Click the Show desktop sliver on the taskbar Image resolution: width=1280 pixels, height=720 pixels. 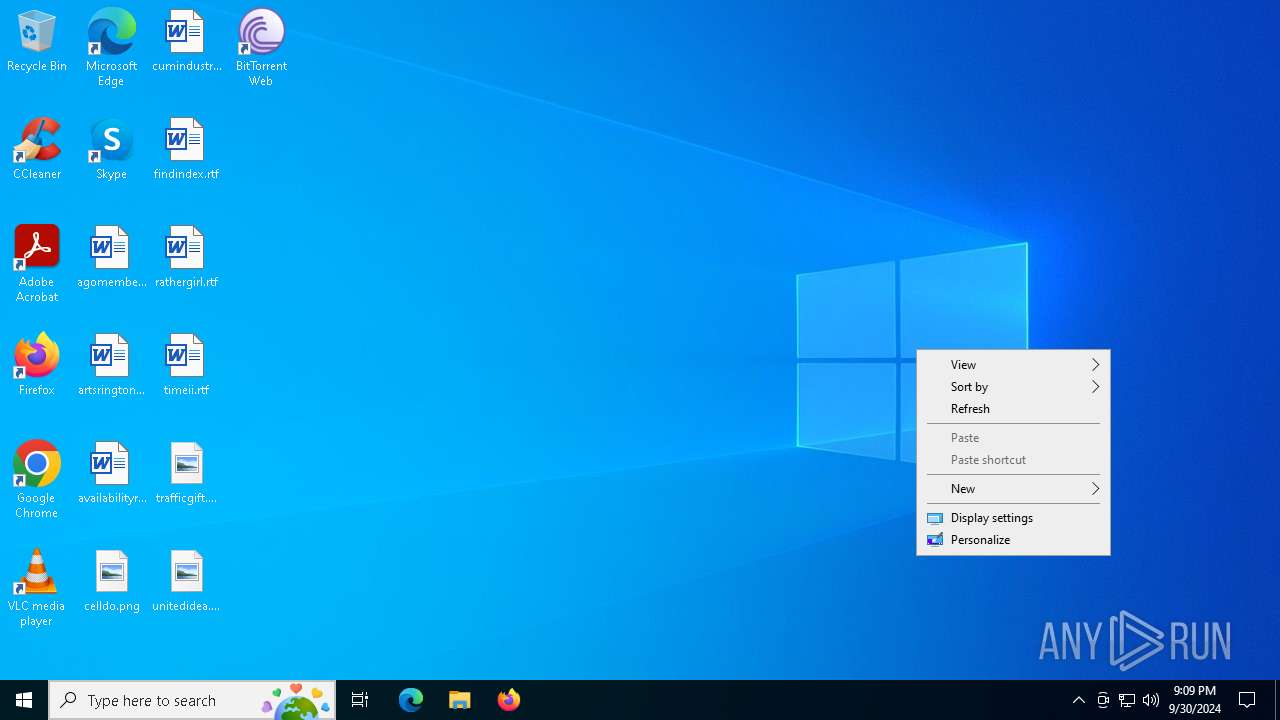coord(1277,700)
